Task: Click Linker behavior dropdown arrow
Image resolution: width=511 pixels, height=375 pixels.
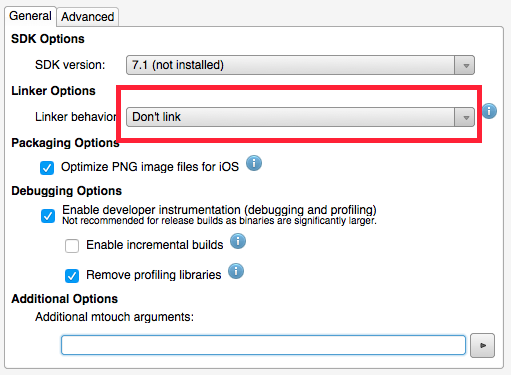Action: click(466, 117)
